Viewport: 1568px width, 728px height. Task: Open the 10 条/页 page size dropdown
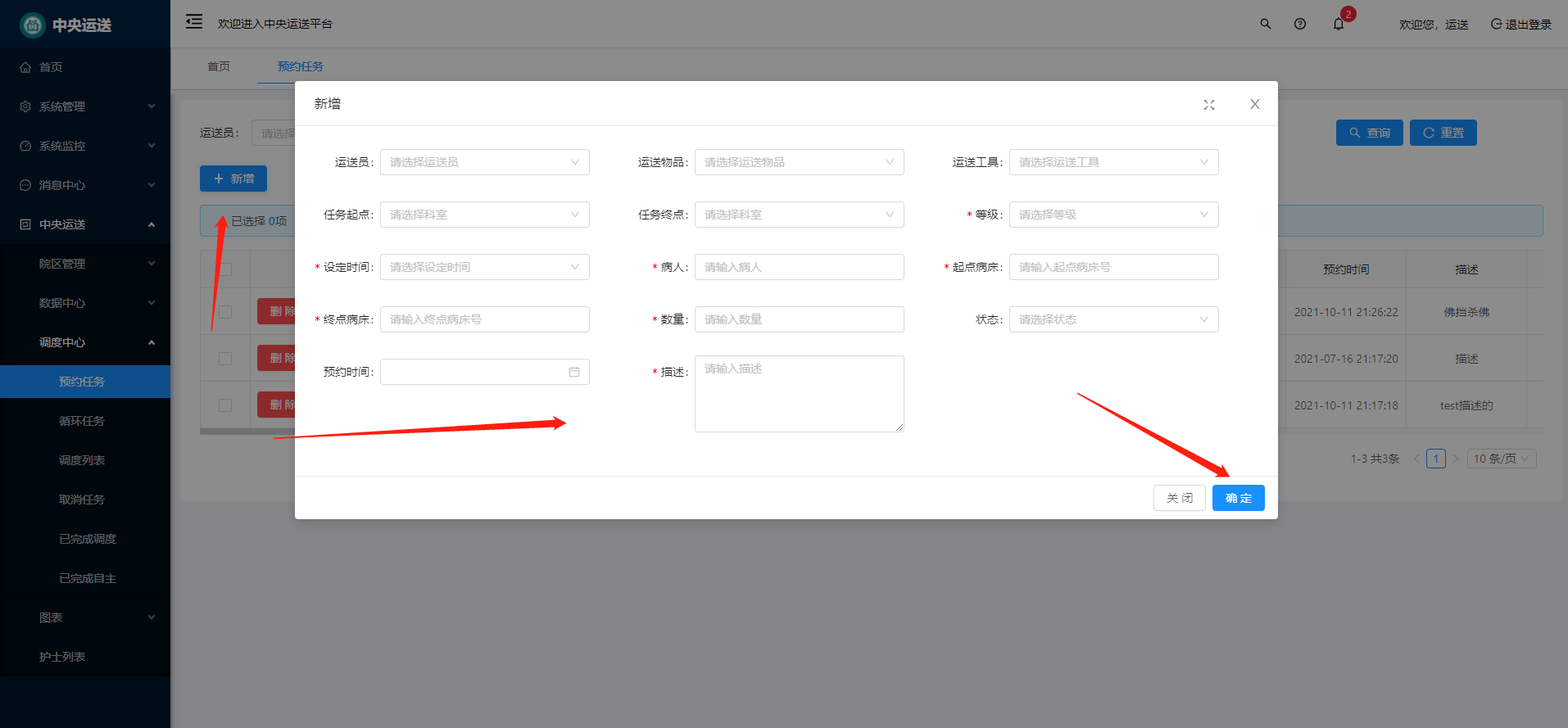tap(1502, 459)
